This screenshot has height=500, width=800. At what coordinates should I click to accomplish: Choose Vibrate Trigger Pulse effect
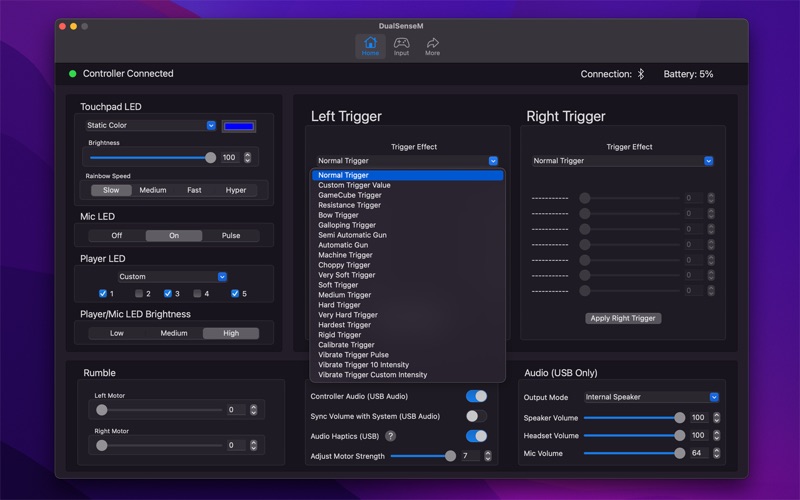408,355
